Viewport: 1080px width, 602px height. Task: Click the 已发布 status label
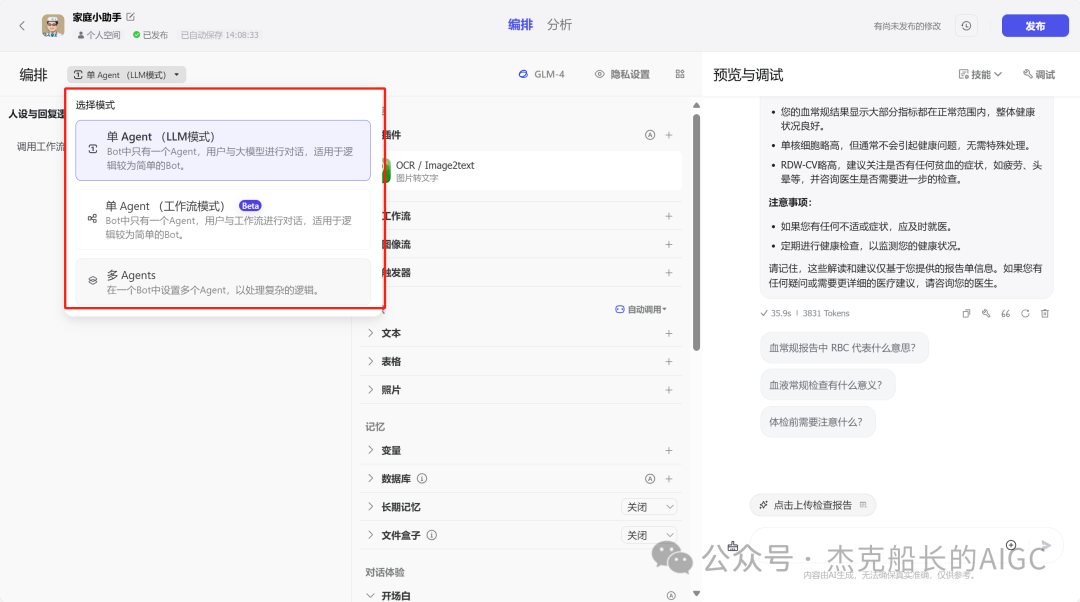pyautogui.click(x=150, y=35)
